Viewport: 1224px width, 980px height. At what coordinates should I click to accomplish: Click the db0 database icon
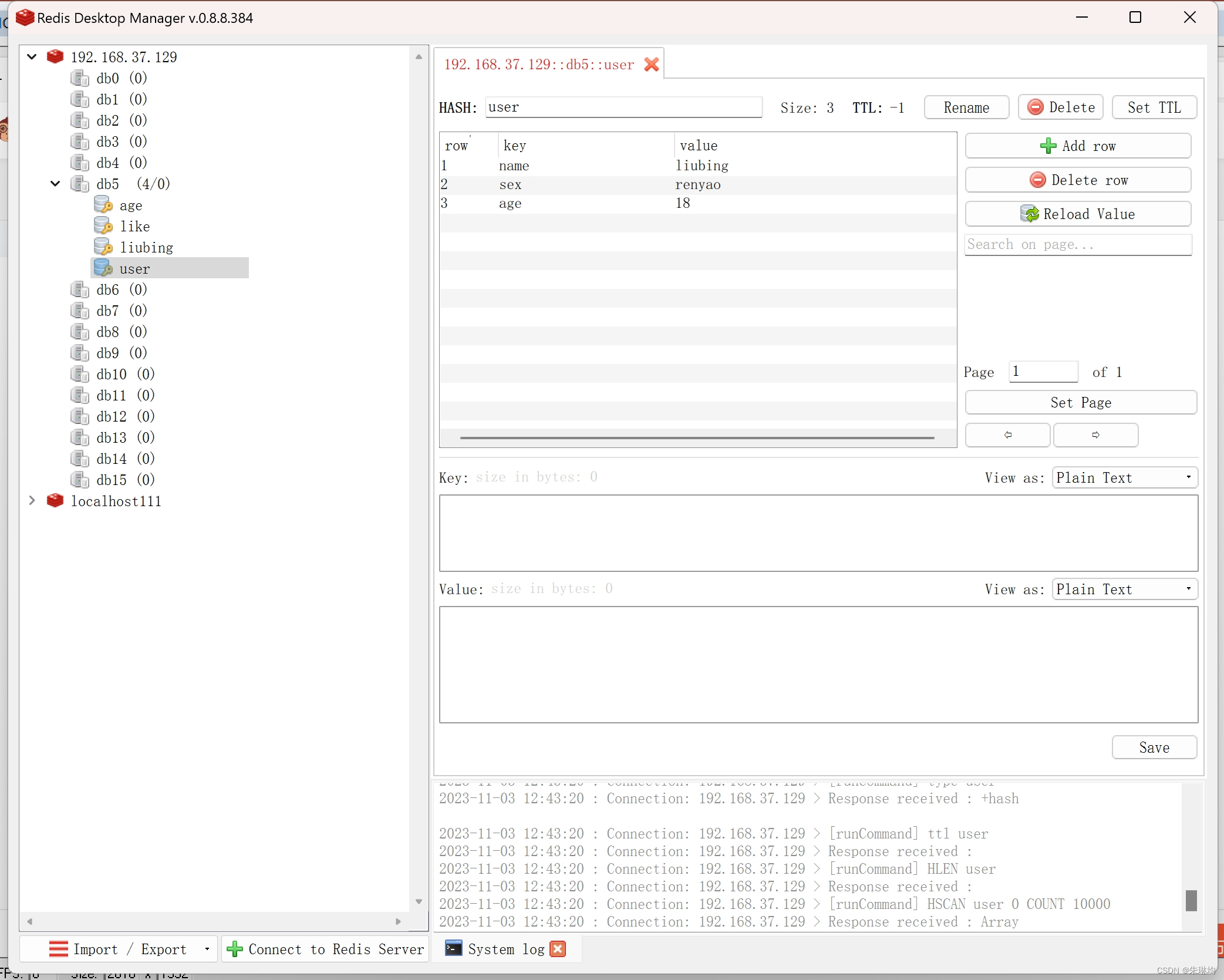coord(79,78)
